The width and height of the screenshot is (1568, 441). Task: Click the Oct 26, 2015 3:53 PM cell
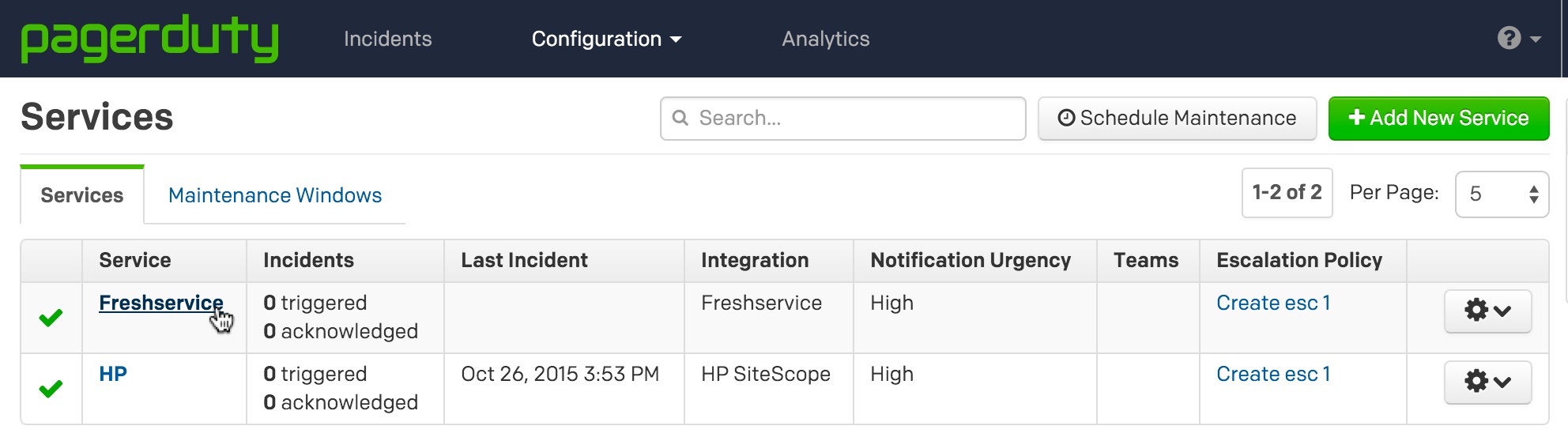(x=560, y=374)
